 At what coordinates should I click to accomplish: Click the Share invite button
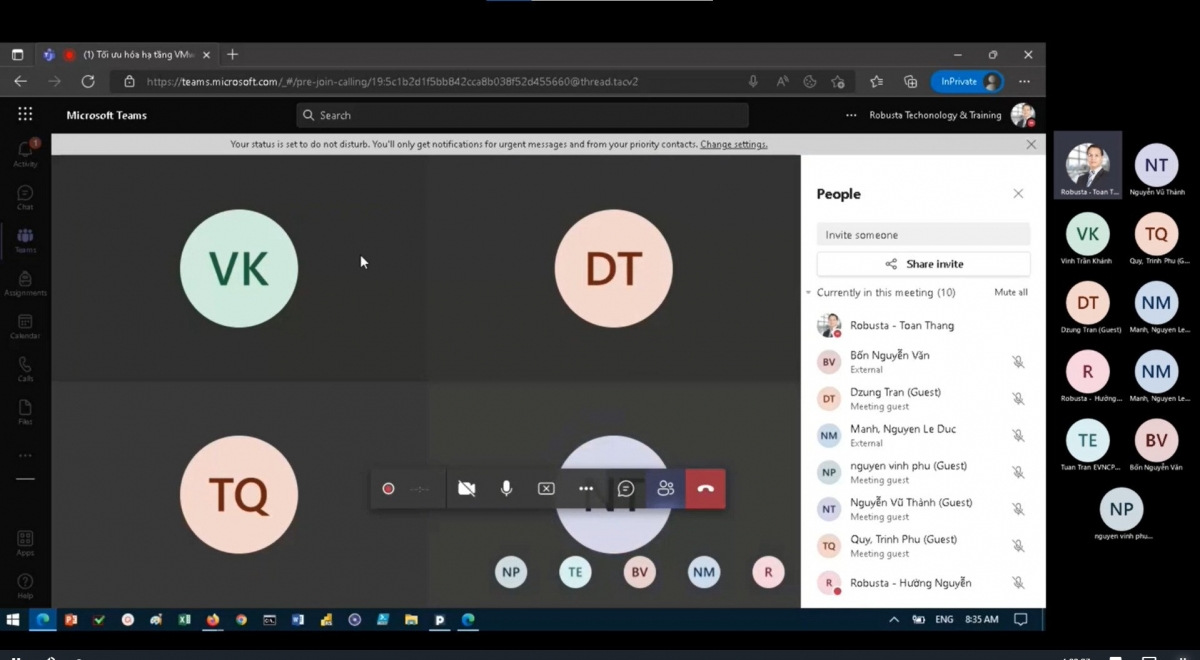(923, 264)
